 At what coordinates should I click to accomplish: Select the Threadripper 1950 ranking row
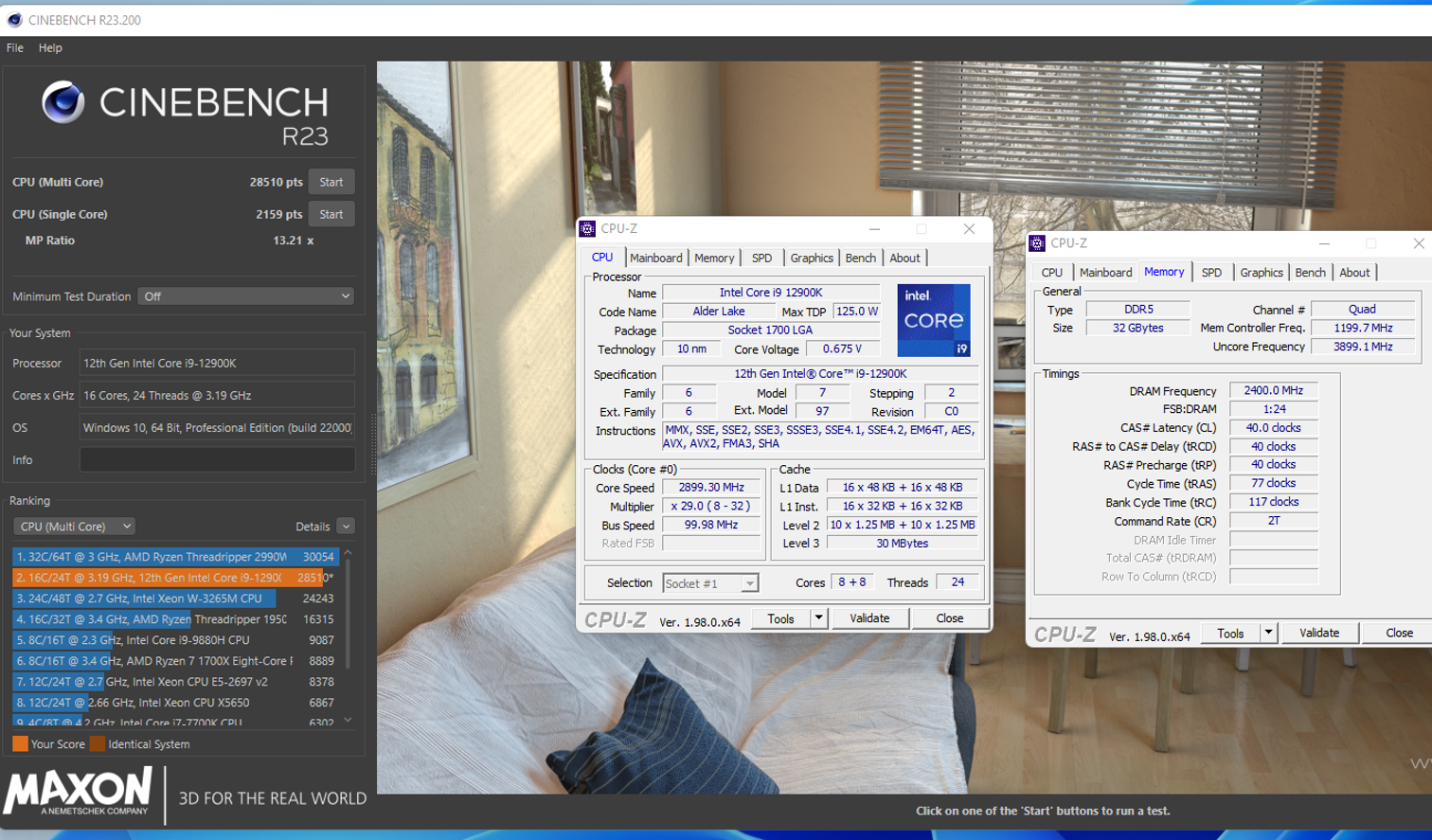176,619
